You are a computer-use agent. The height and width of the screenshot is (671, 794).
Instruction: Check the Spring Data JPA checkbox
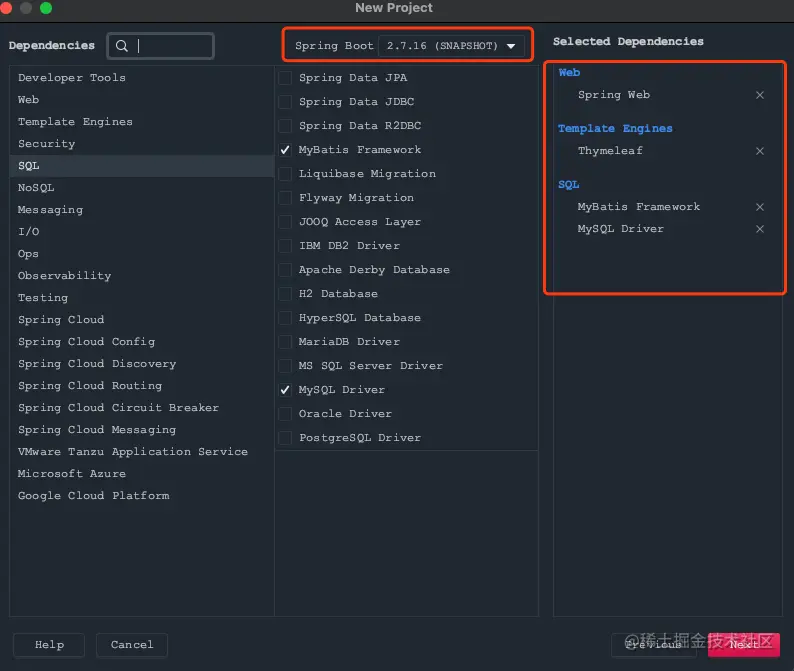point(285,78)
